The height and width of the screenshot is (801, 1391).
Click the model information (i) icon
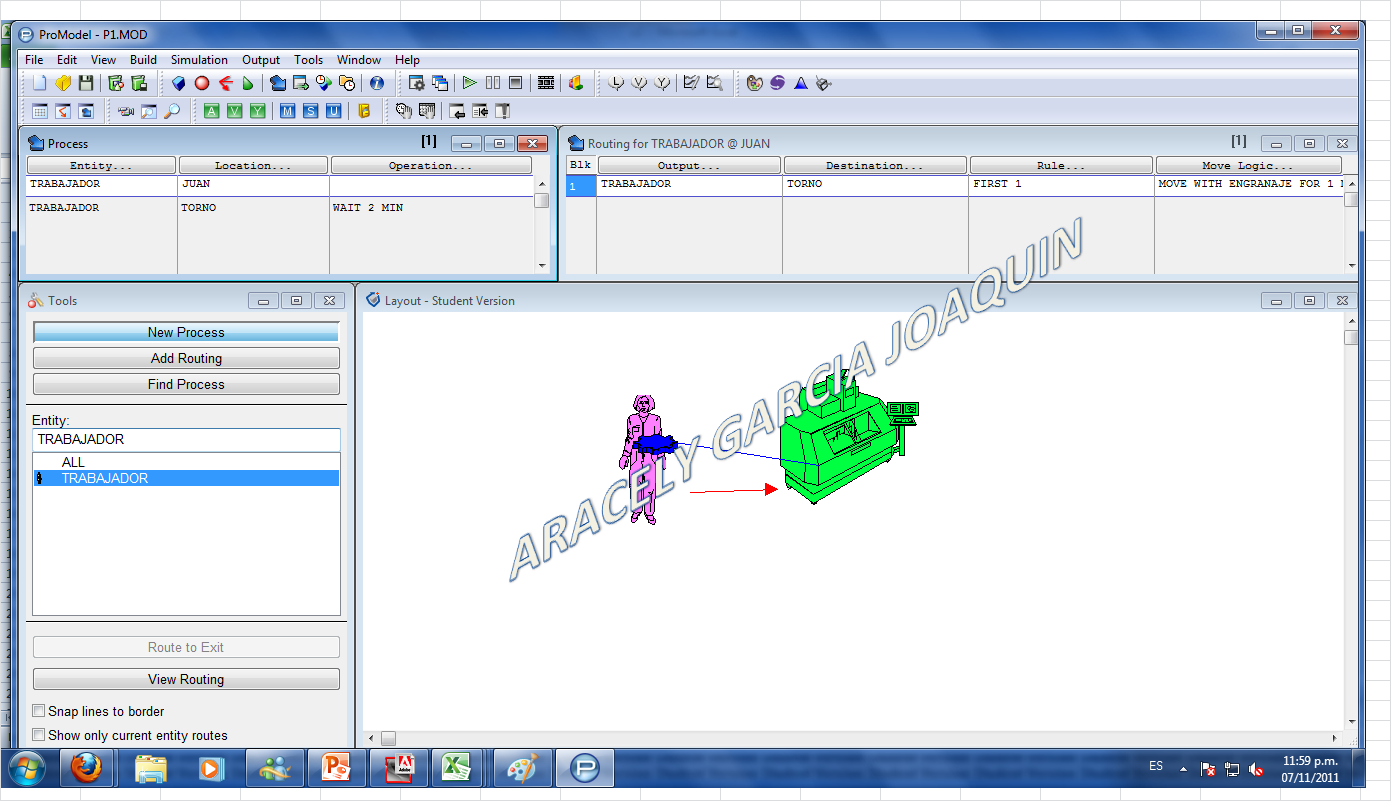coord(377,82)
